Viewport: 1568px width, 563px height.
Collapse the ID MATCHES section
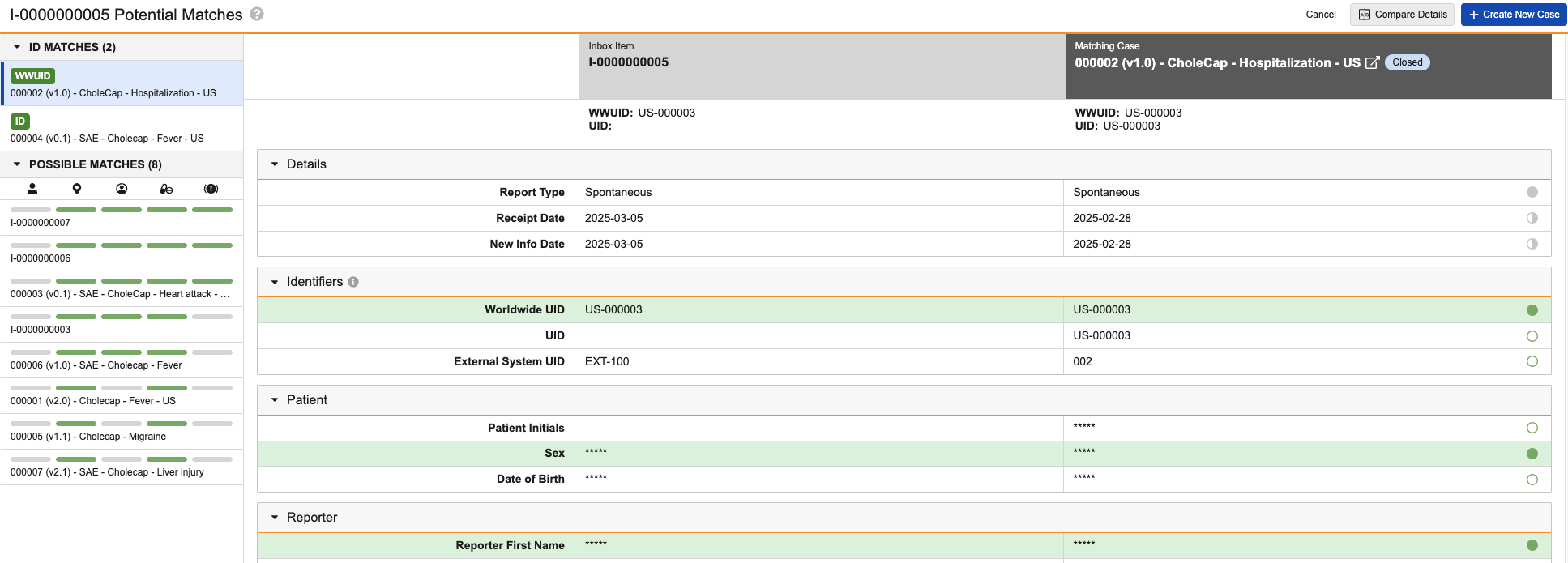(x=17, y=47)
